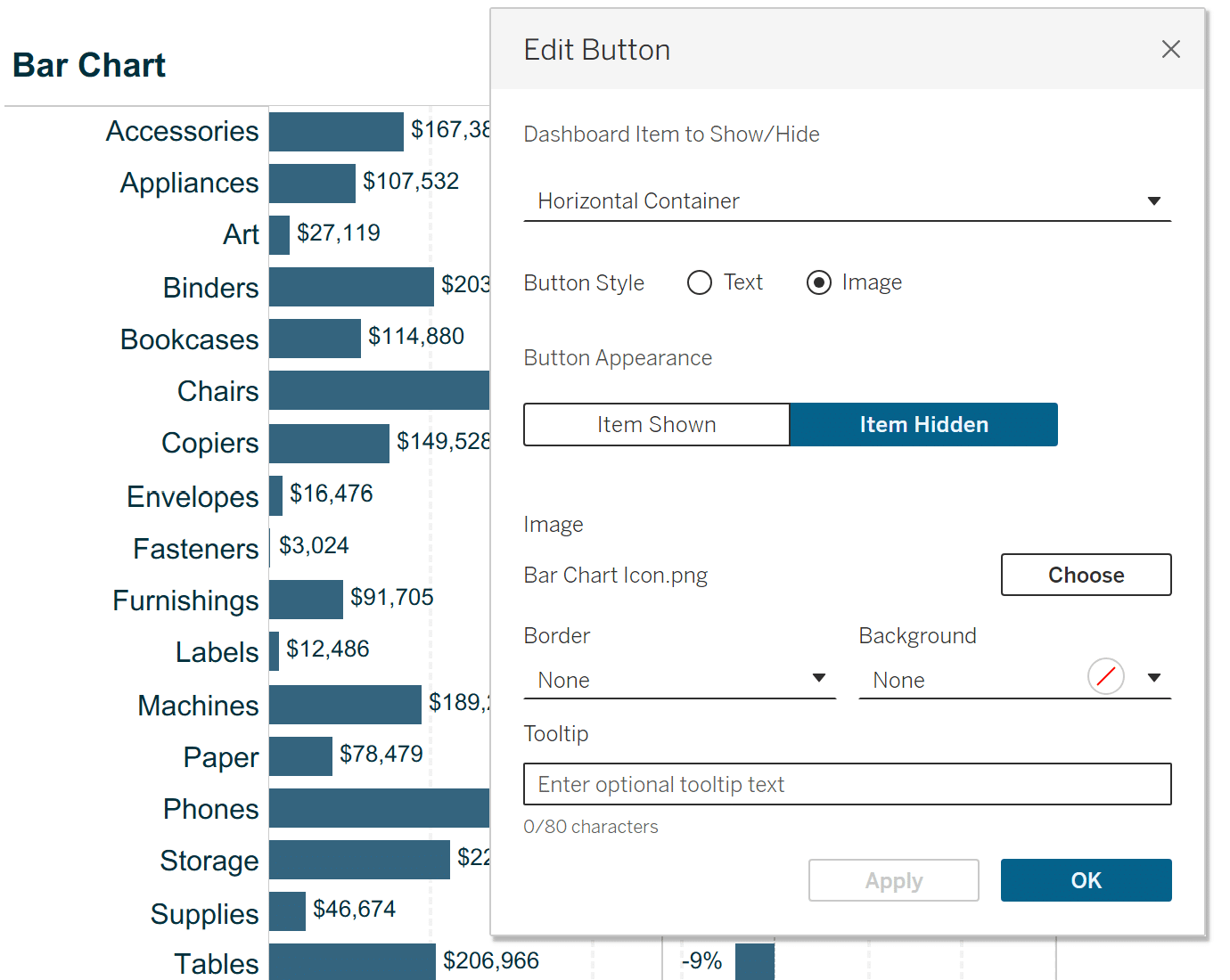Click the Storage category label
The image size is (1230, 980).
(209, 861)
